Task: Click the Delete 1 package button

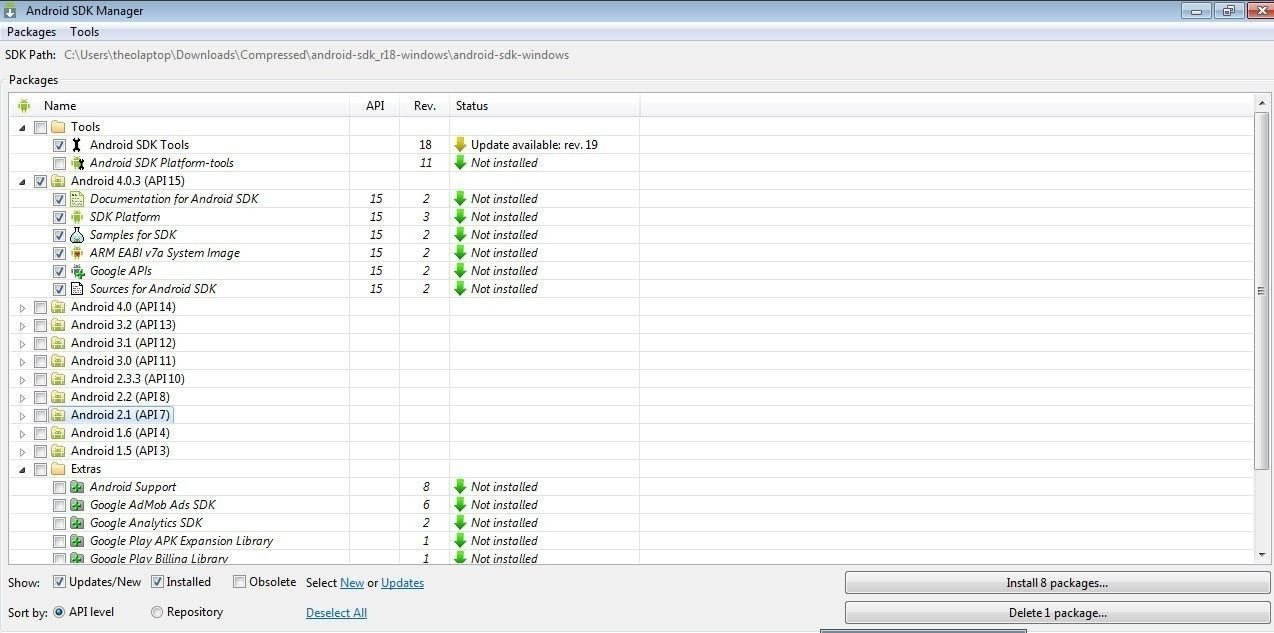Action: (1056, 613)
